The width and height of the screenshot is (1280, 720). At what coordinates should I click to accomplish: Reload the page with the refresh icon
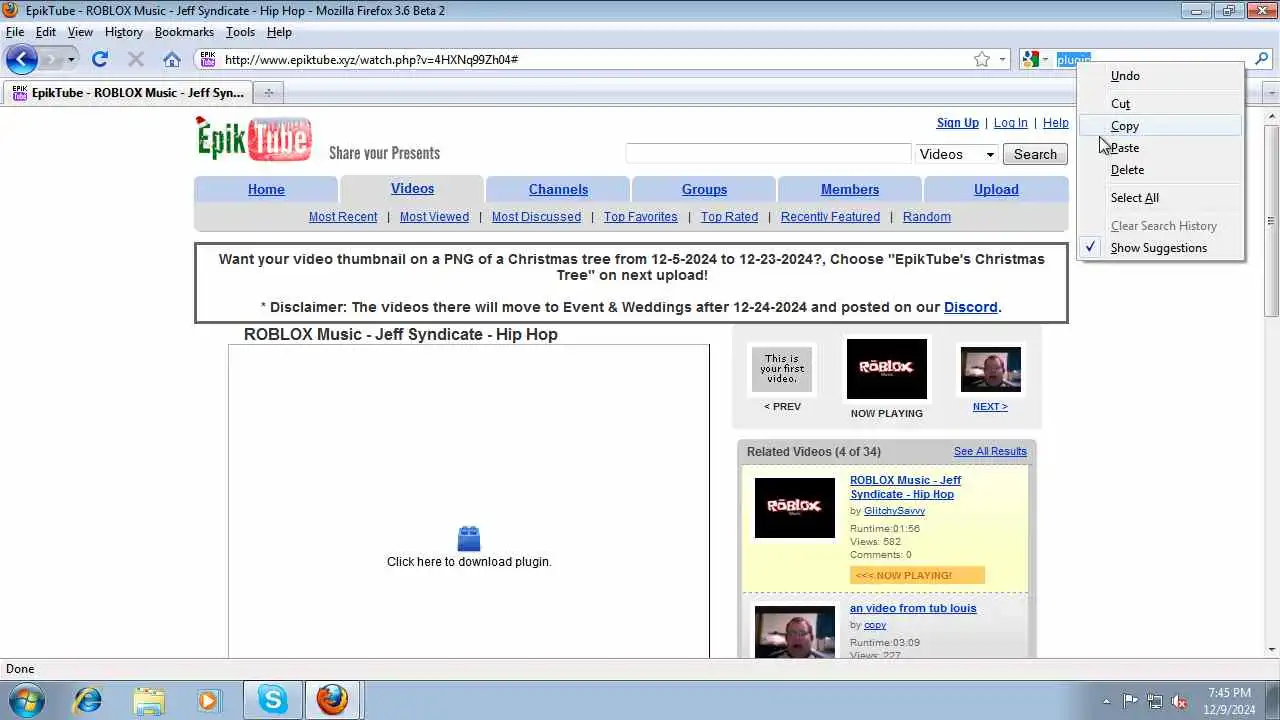(100, 59)
